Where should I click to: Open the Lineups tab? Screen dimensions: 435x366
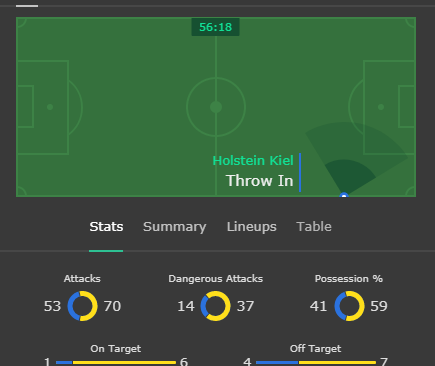click(252, 227)
